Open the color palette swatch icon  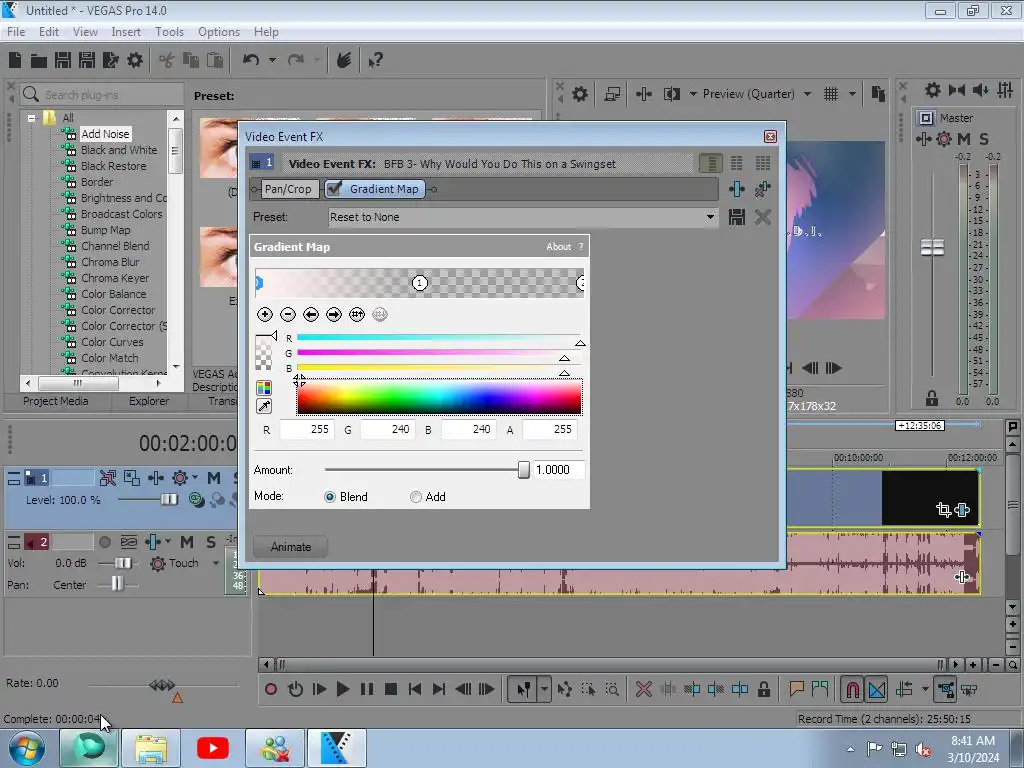[264, 388]
